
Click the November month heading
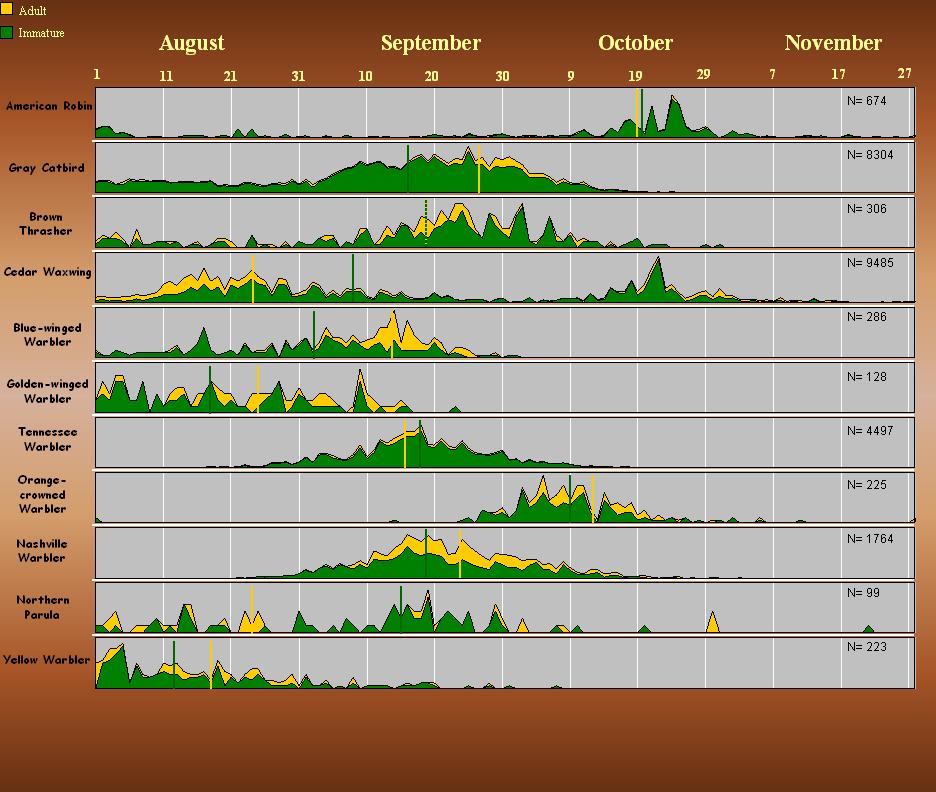coord(833,43)
